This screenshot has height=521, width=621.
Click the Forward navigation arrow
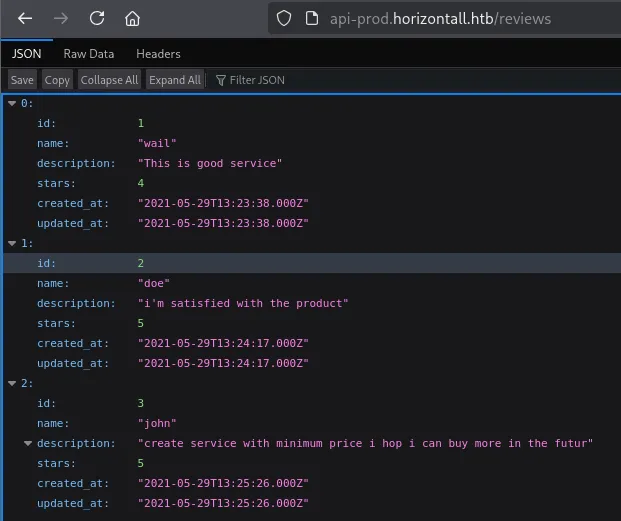(x=61, y=18)
